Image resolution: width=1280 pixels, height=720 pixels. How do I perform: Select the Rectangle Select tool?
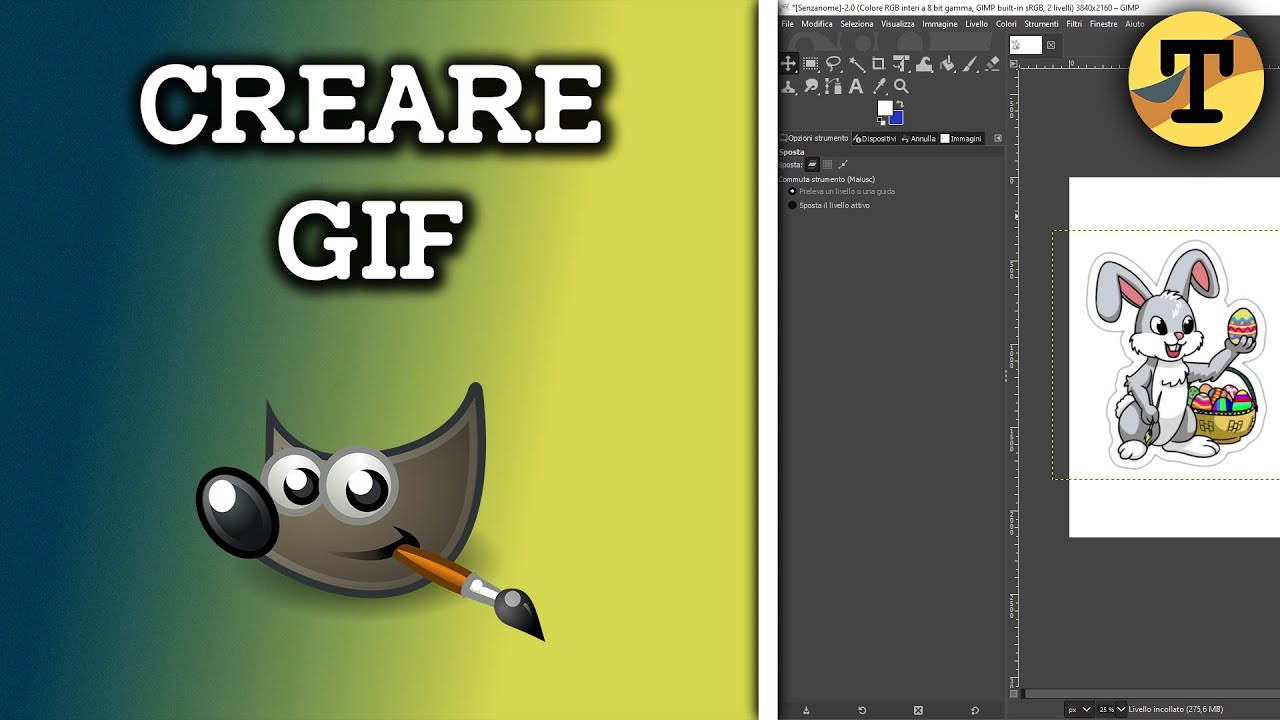point(811,64)
